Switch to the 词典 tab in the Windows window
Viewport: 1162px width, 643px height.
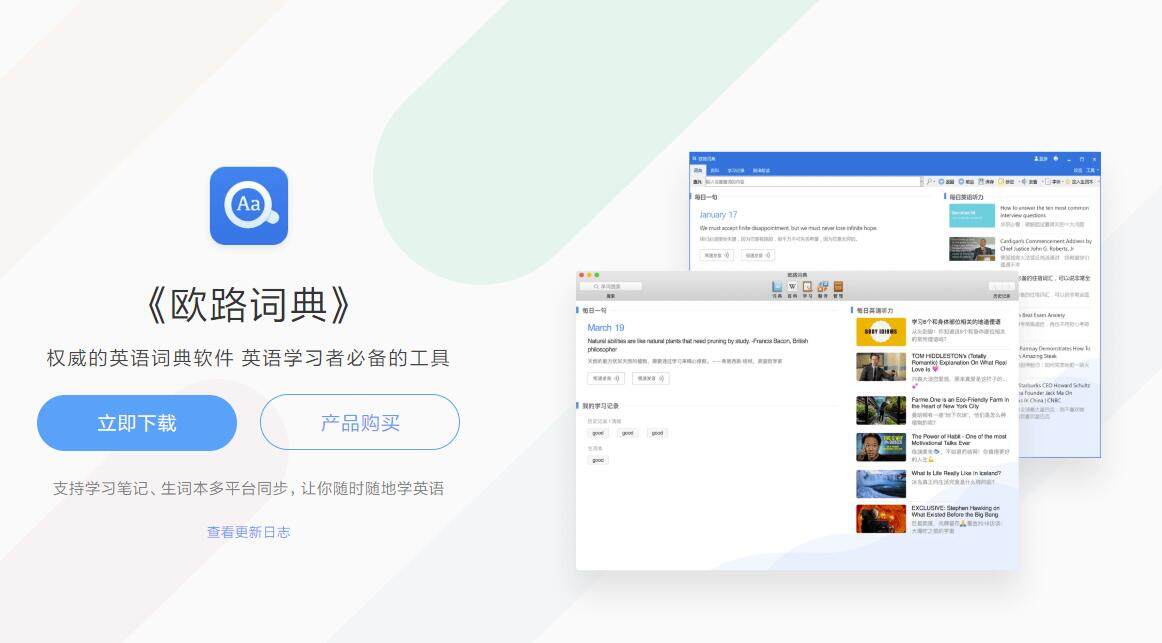(x=697, y=170)
